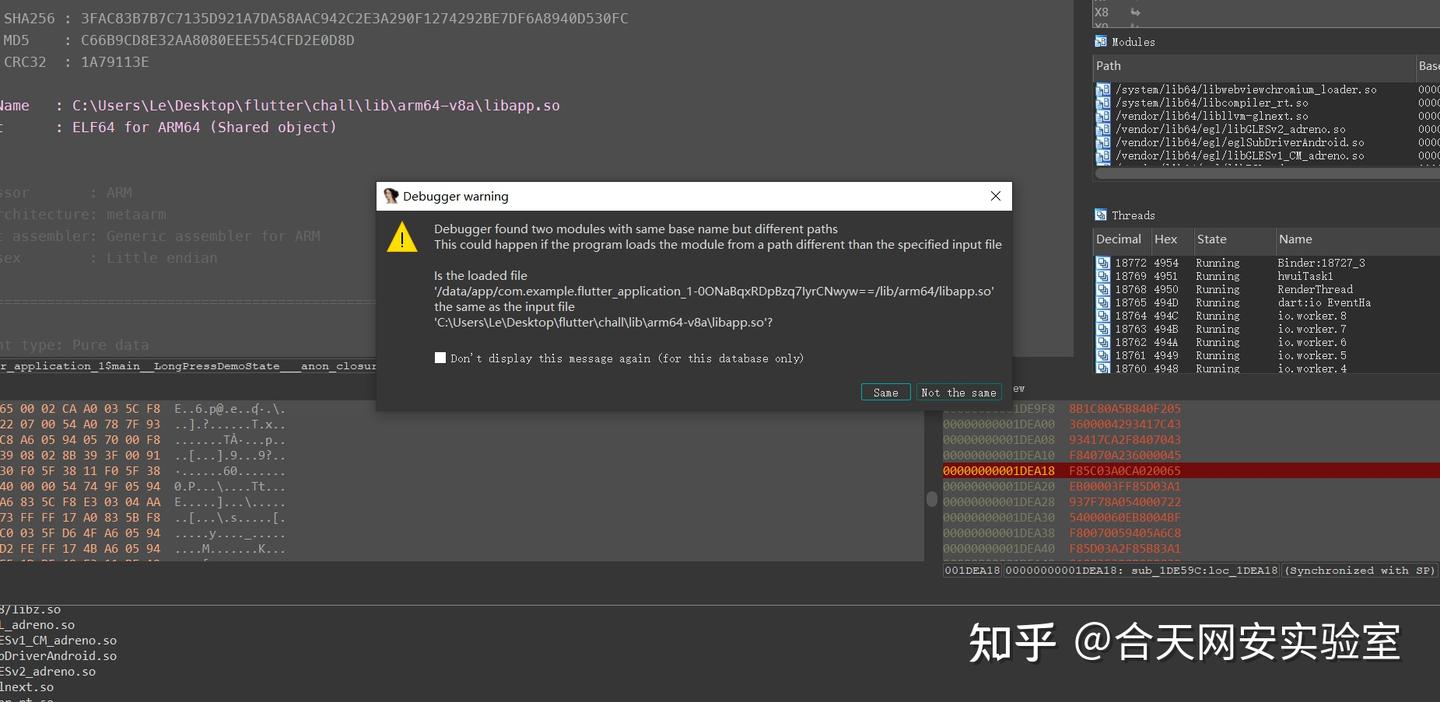
Task: Click the Not the same button
Action: coord(958,392)
